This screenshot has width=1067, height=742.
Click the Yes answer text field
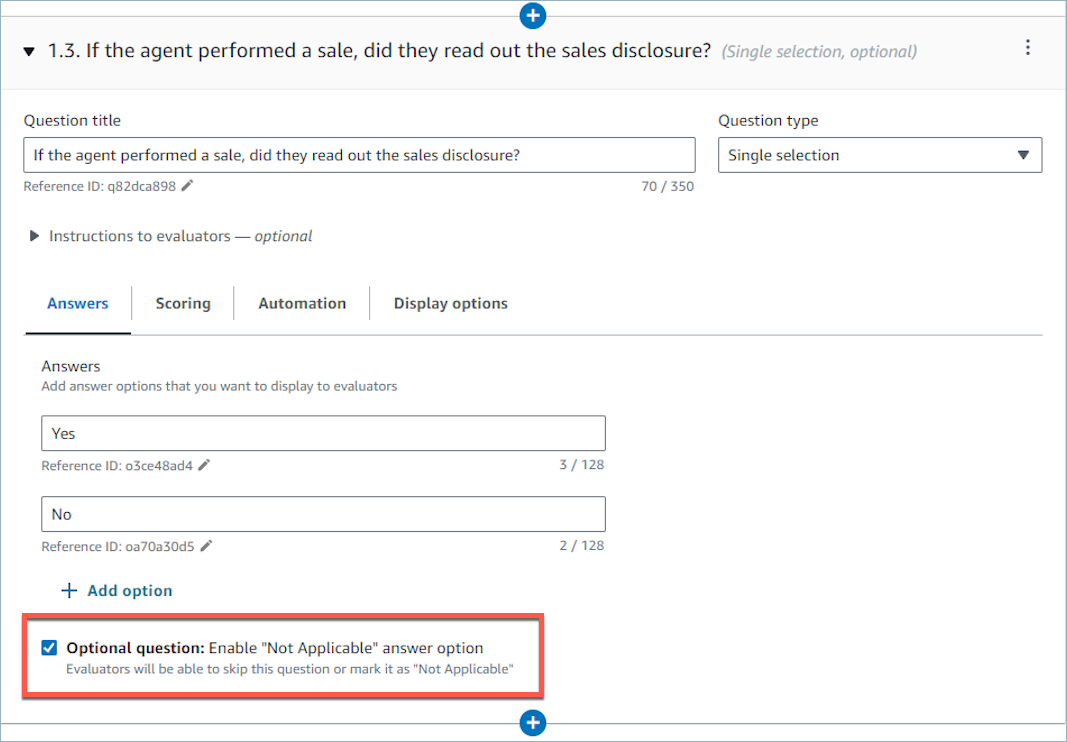click(323, 433)
